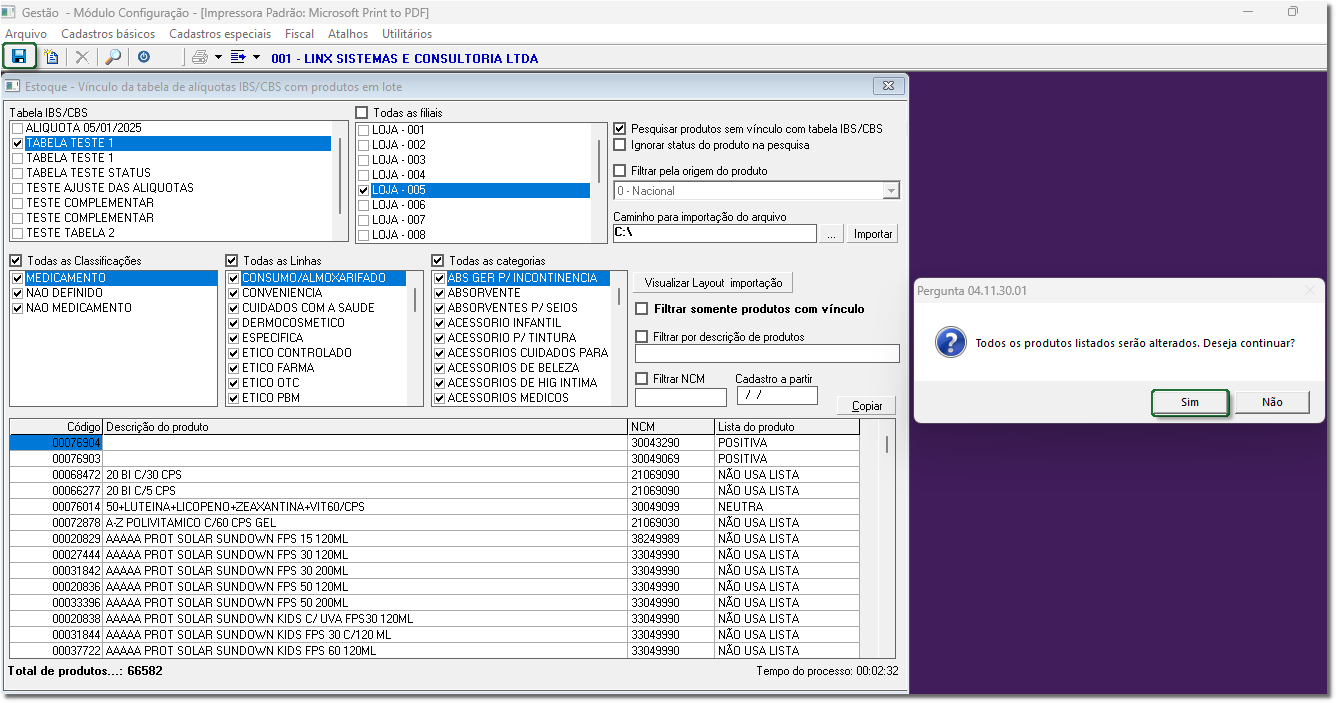Viewport: 1336px width, 703px height.
Task: Click the Search magnifier icon
Action: [x=113, y=58]
